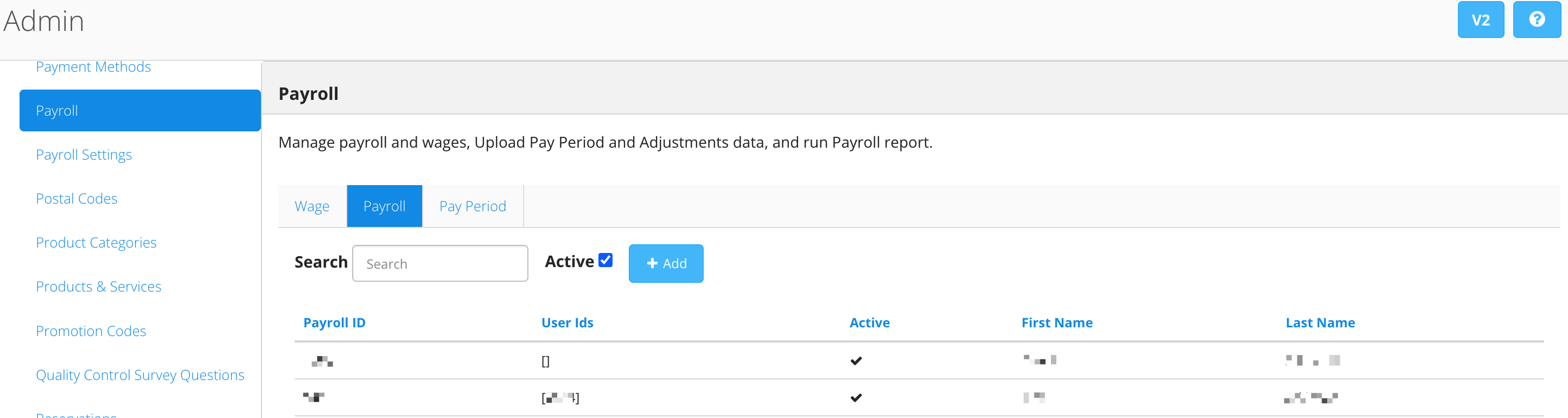Sort by Last Name column header
1568x418 pixels.
[x=1320, y=322]
